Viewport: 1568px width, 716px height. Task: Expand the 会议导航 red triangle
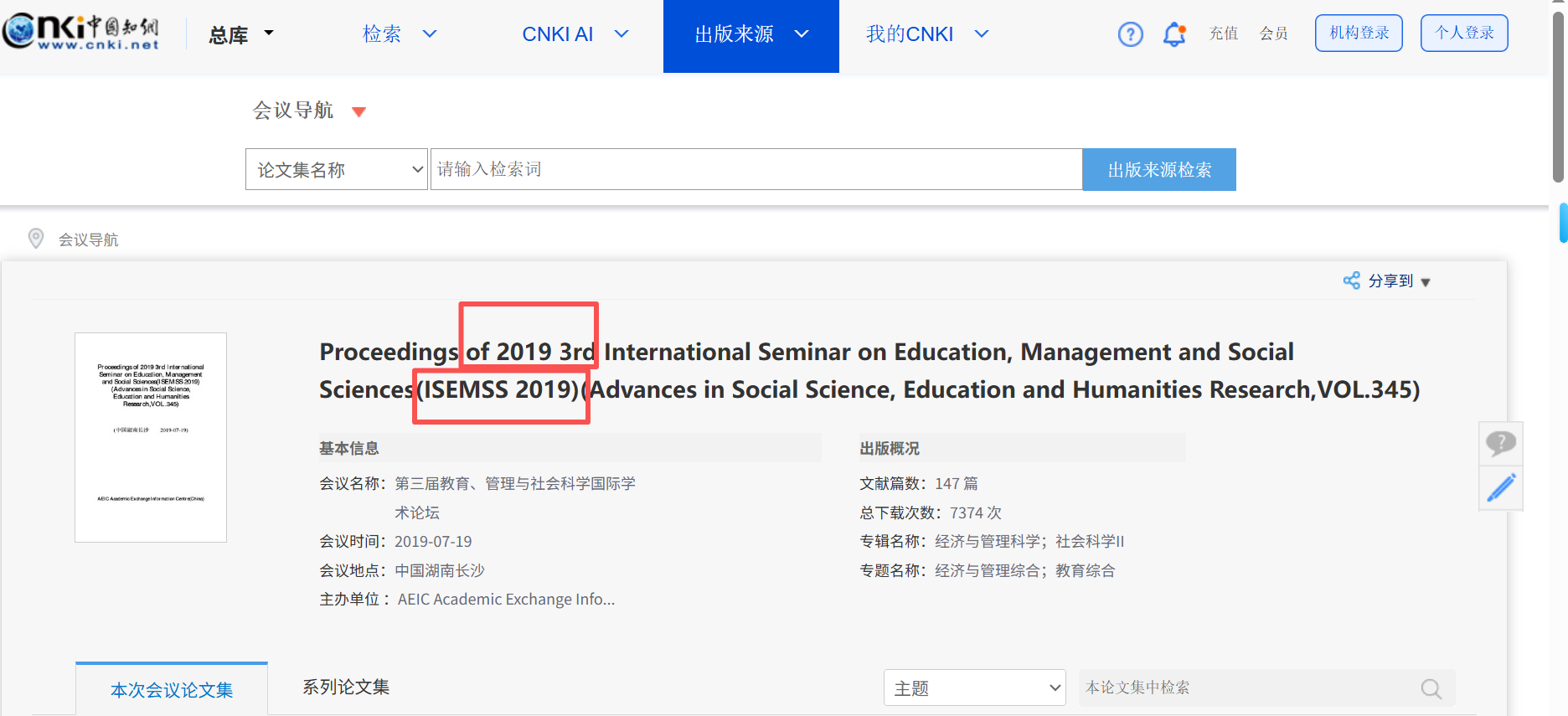coord(358,112)
